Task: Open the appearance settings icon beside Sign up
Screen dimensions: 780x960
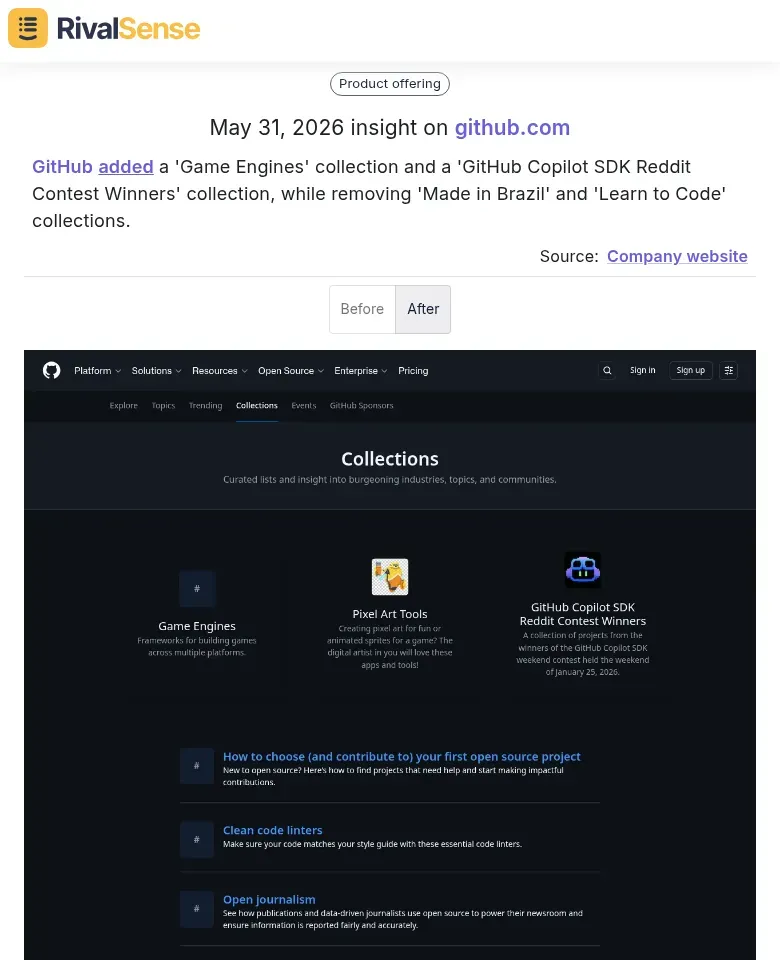Action: [x=729, y=370]
